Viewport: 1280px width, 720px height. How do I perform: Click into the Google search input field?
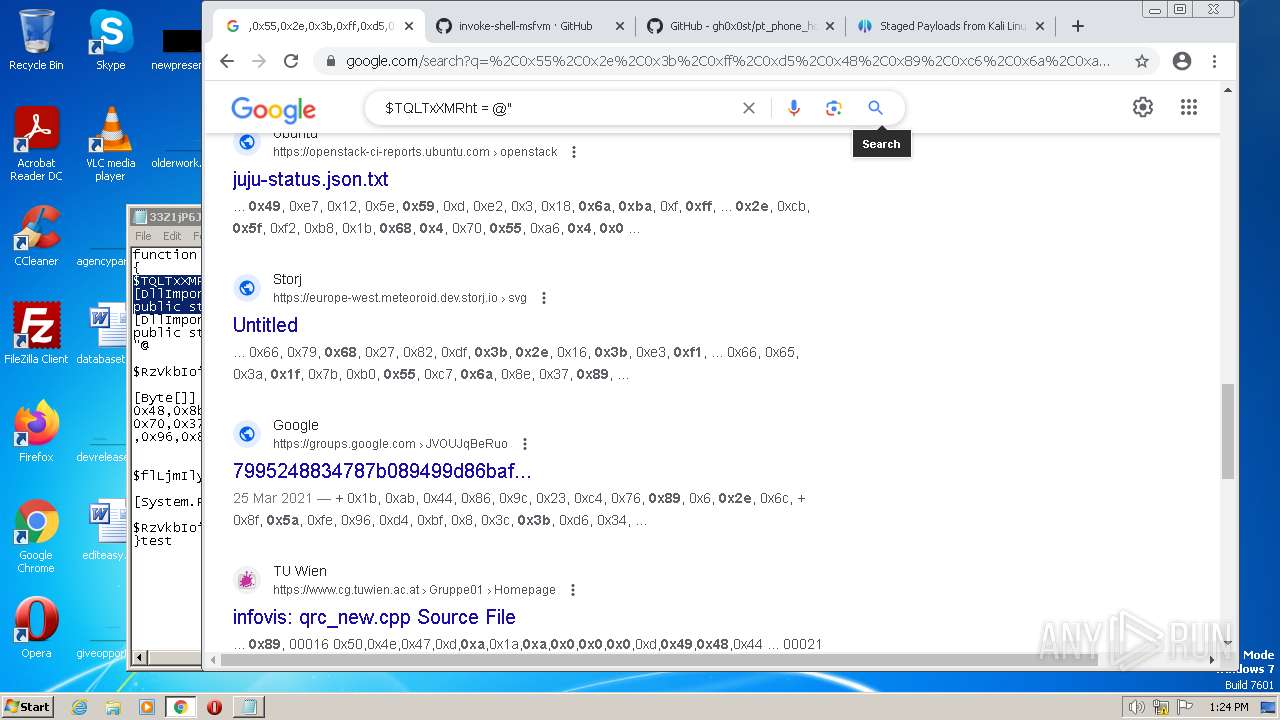[x=555, y=108]
